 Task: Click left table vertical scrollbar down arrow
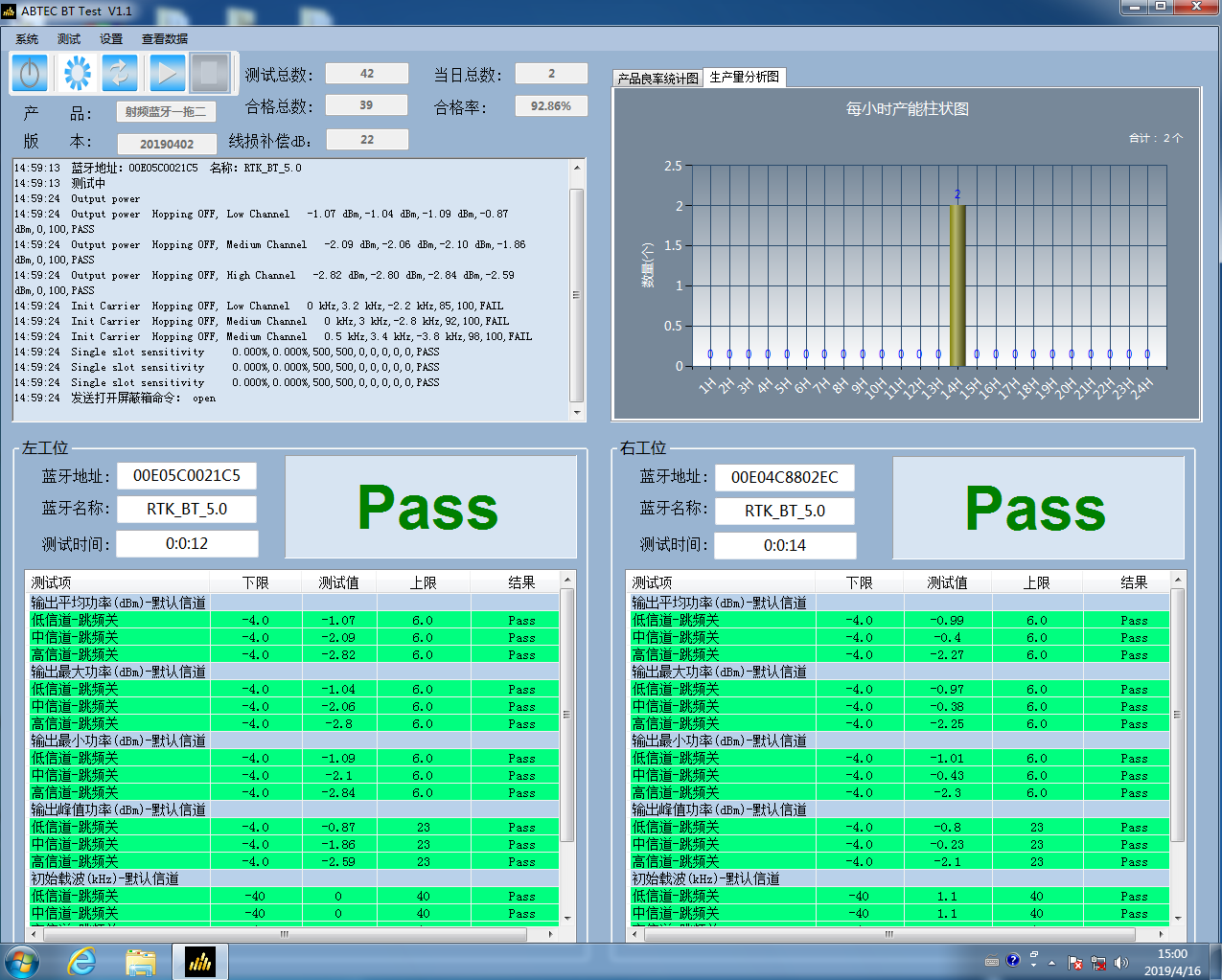pyautogui.click(x=567, y=918)
